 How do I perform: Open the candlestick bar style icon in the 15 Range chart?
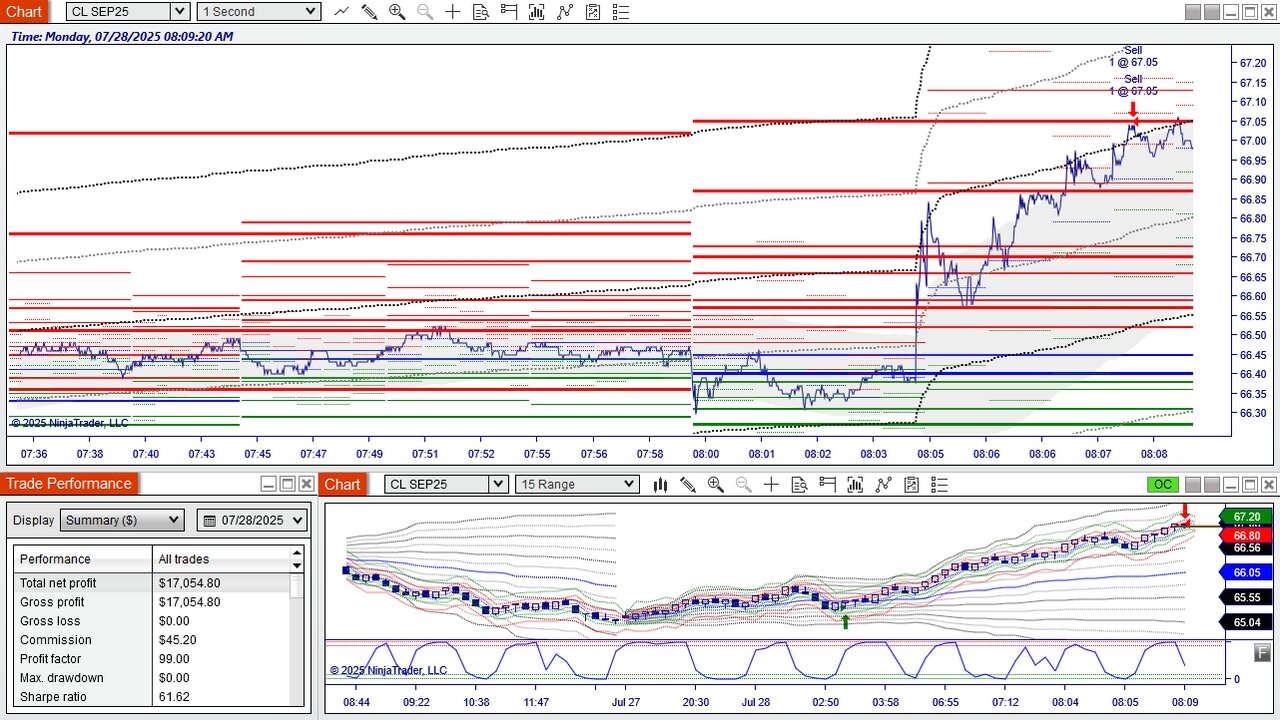[660, 484]
